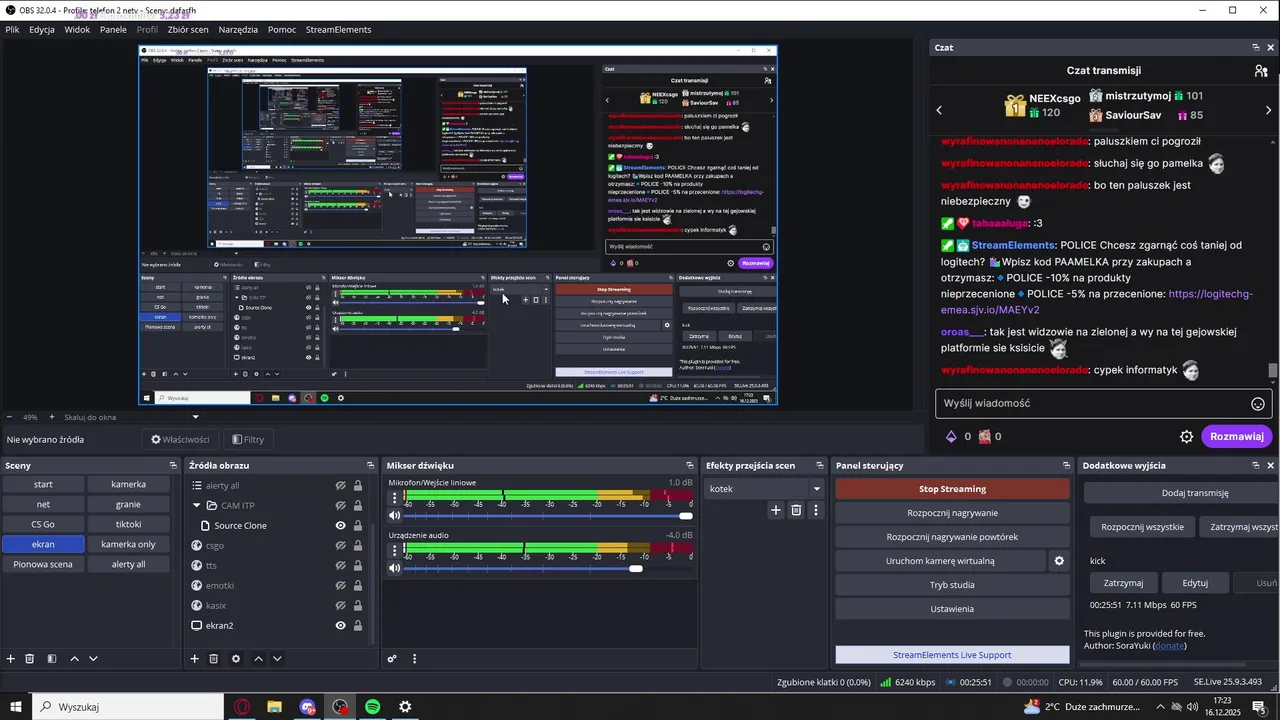The width and height of the screenshot is (1280, 720).
Task: Open Mikrofon/Wejście liniowe three-dot options
Action: coord(393,496)
